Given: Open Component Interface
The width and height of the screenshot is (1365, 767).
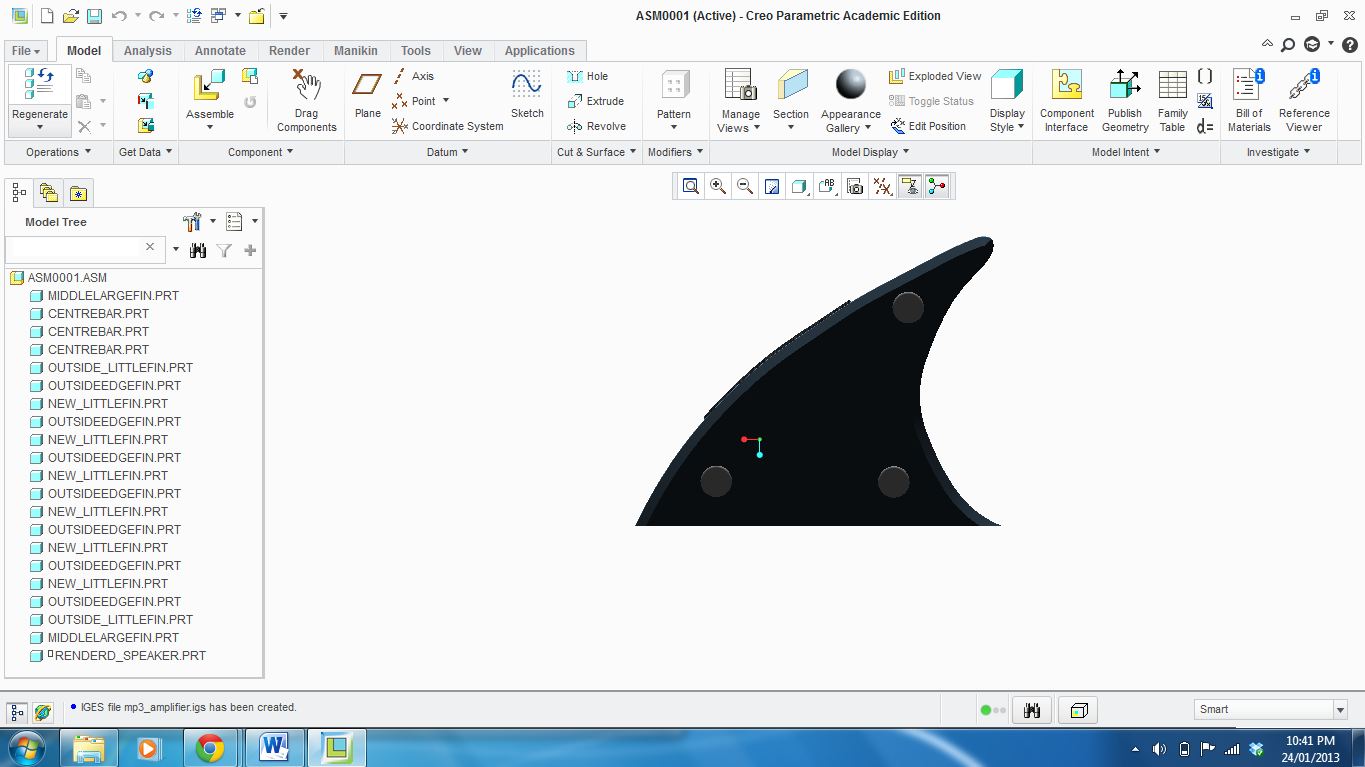Looking at the screenshot, I should click(1066, 100).
